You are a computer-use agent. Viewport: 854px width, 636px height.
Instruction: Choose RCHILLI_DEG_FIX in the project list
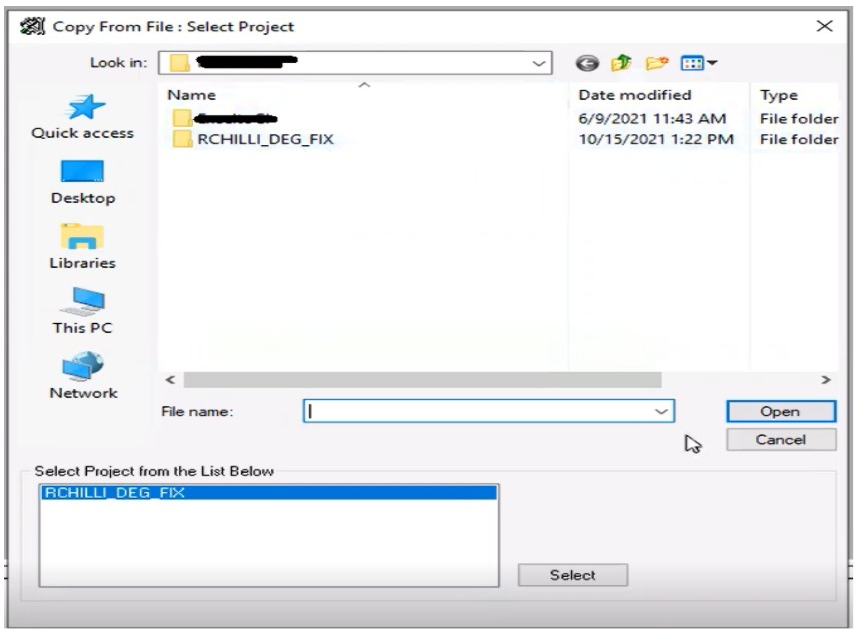pos(269,493)
